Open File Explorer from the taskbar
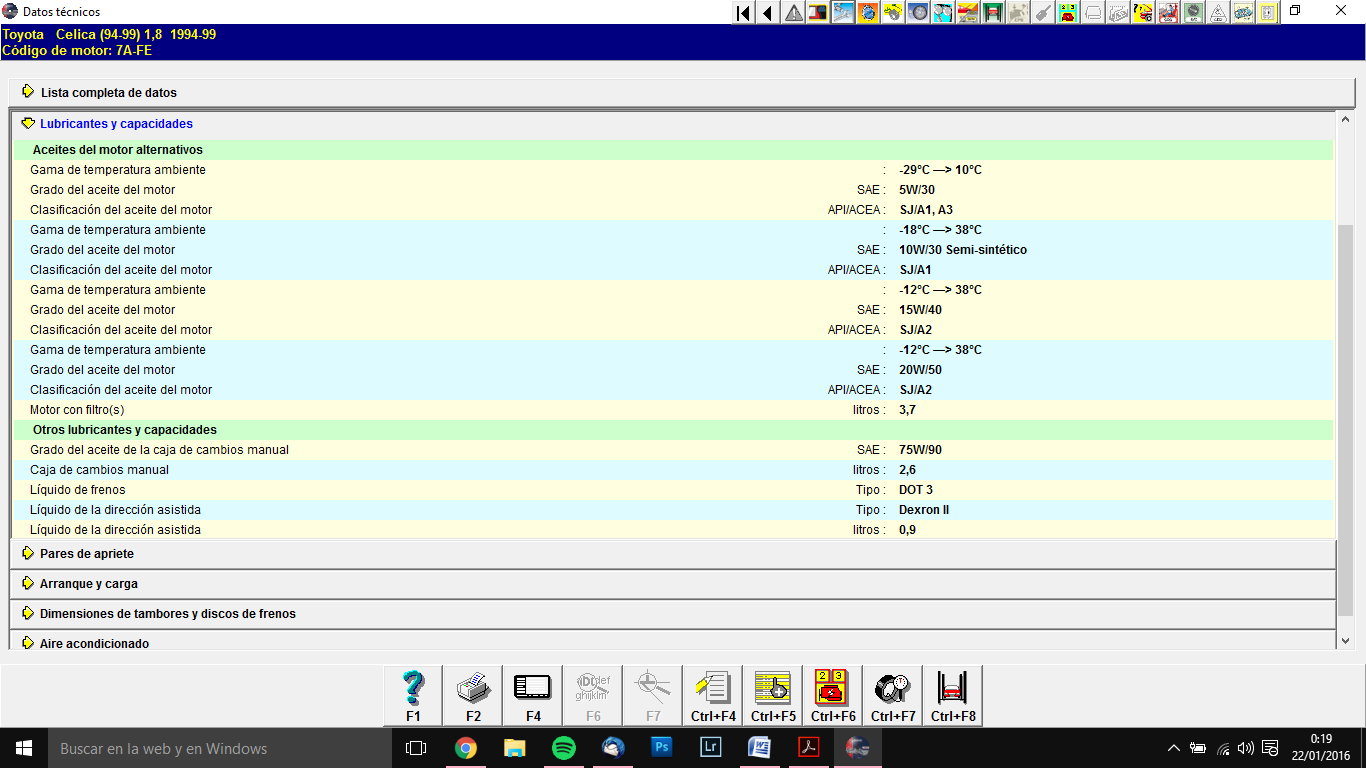Screen dimensions: 1366x768 pos(514,748)
